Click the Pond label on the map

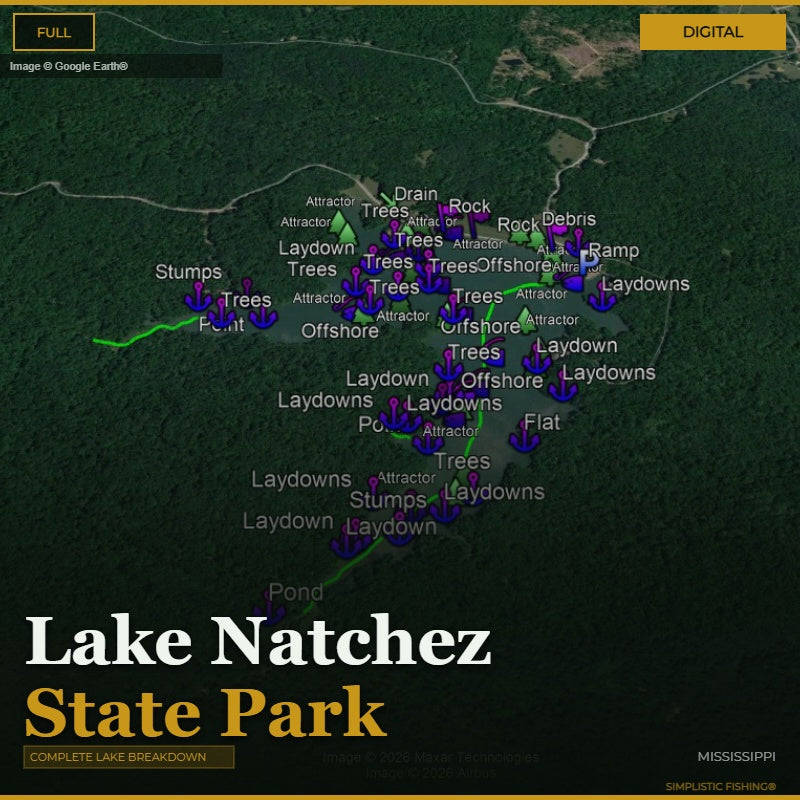tap(295, 592)
